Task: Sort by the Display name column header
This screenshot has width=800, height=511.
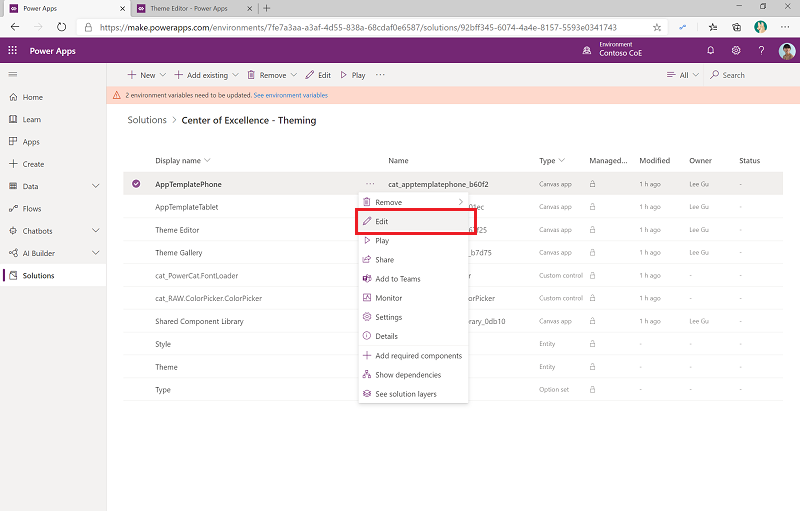Action: 178,160
